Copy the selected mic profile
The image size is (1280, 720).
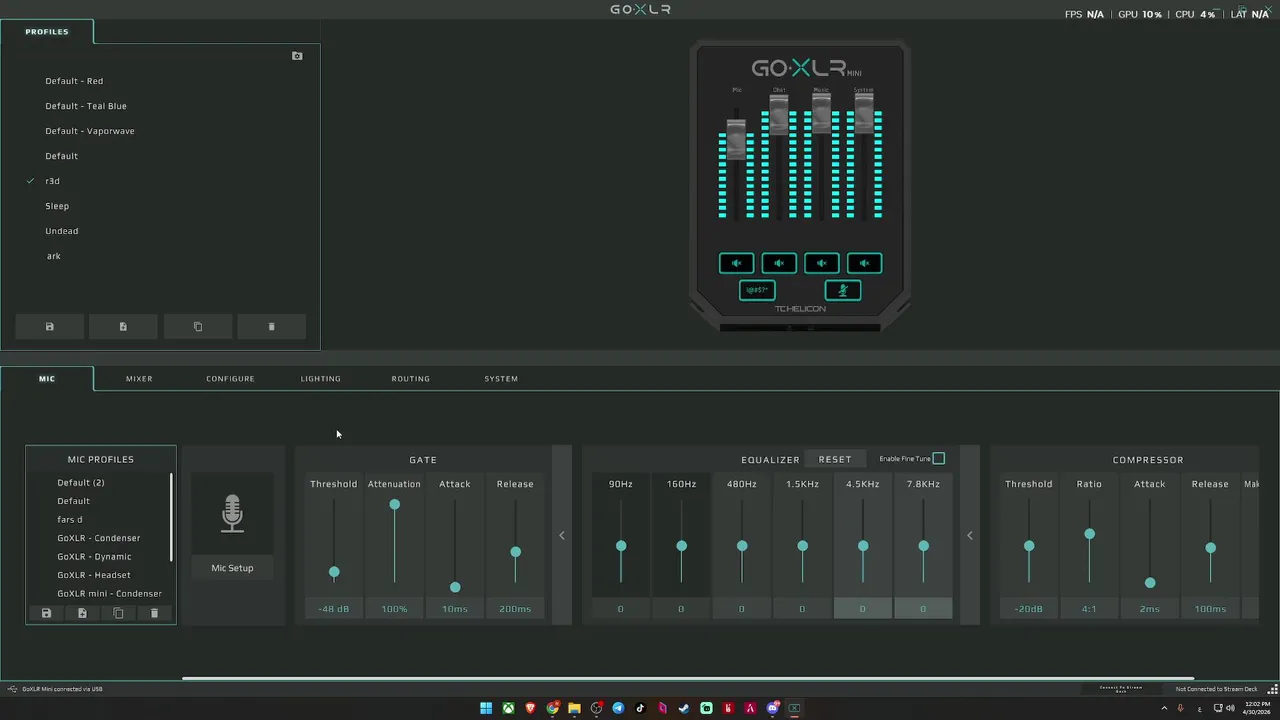pos(118,613)
